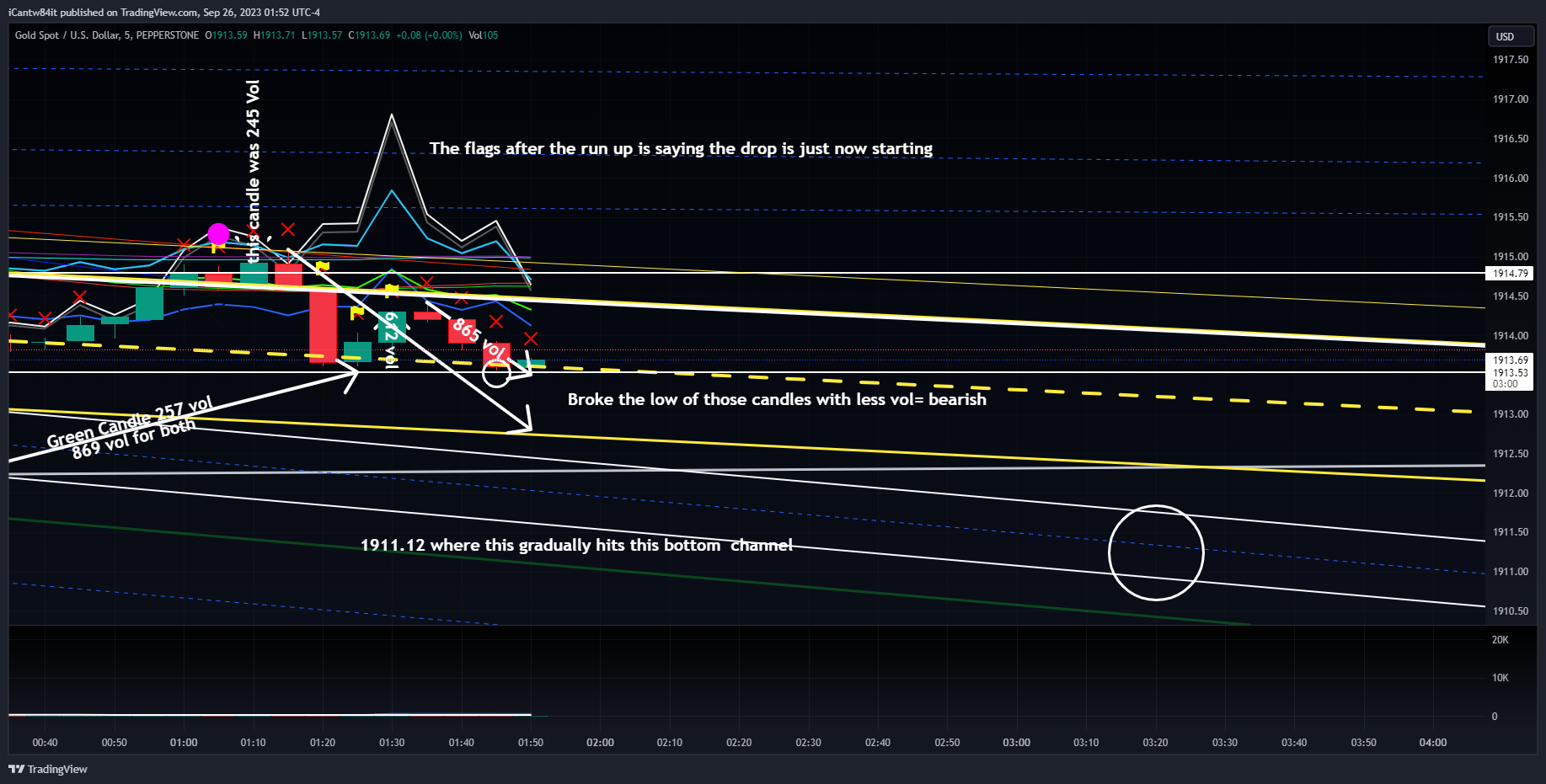Screen dimensions: 1546x784
Task: Click the '01:30' time axis label
Action: click(x=392, y=743)
